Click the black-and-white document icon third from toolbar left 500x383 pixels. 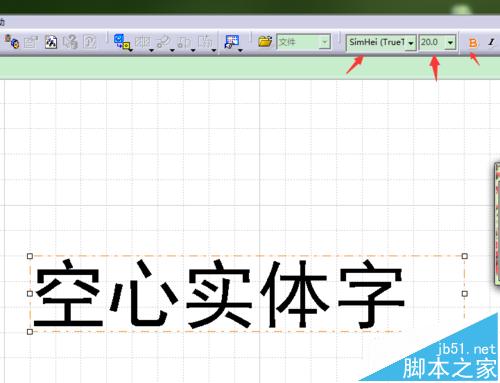click(x=51, y=42)
